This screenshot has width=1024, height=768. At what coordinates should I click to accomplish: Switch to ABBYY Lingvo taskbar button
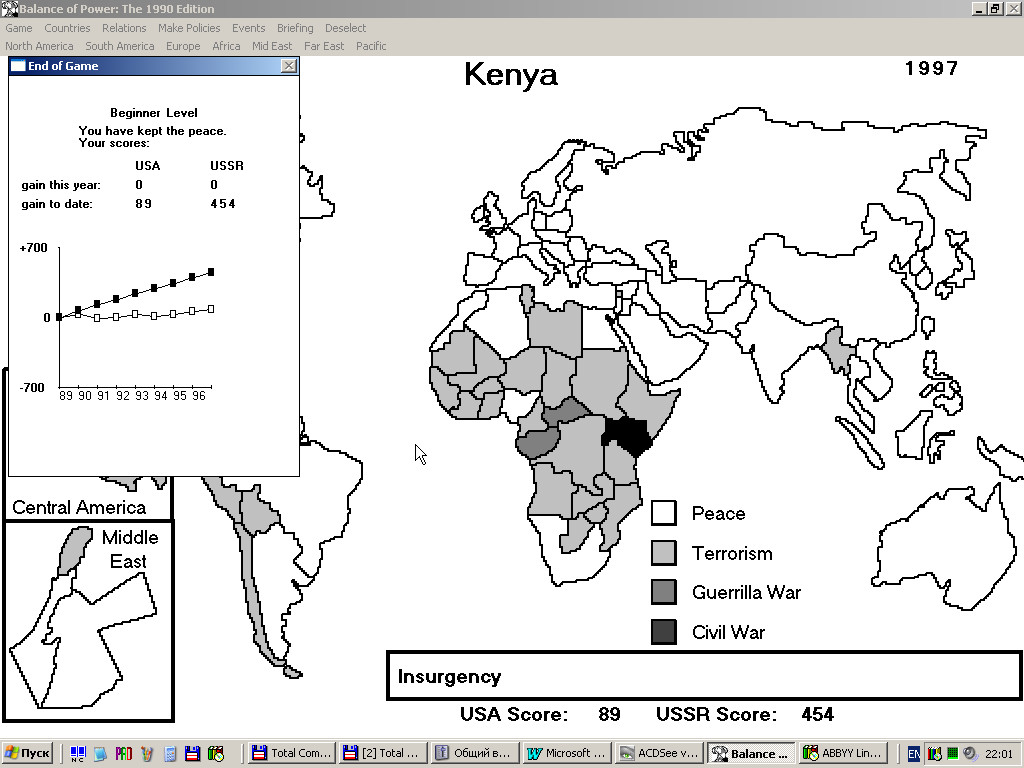(x=843, y=754)
